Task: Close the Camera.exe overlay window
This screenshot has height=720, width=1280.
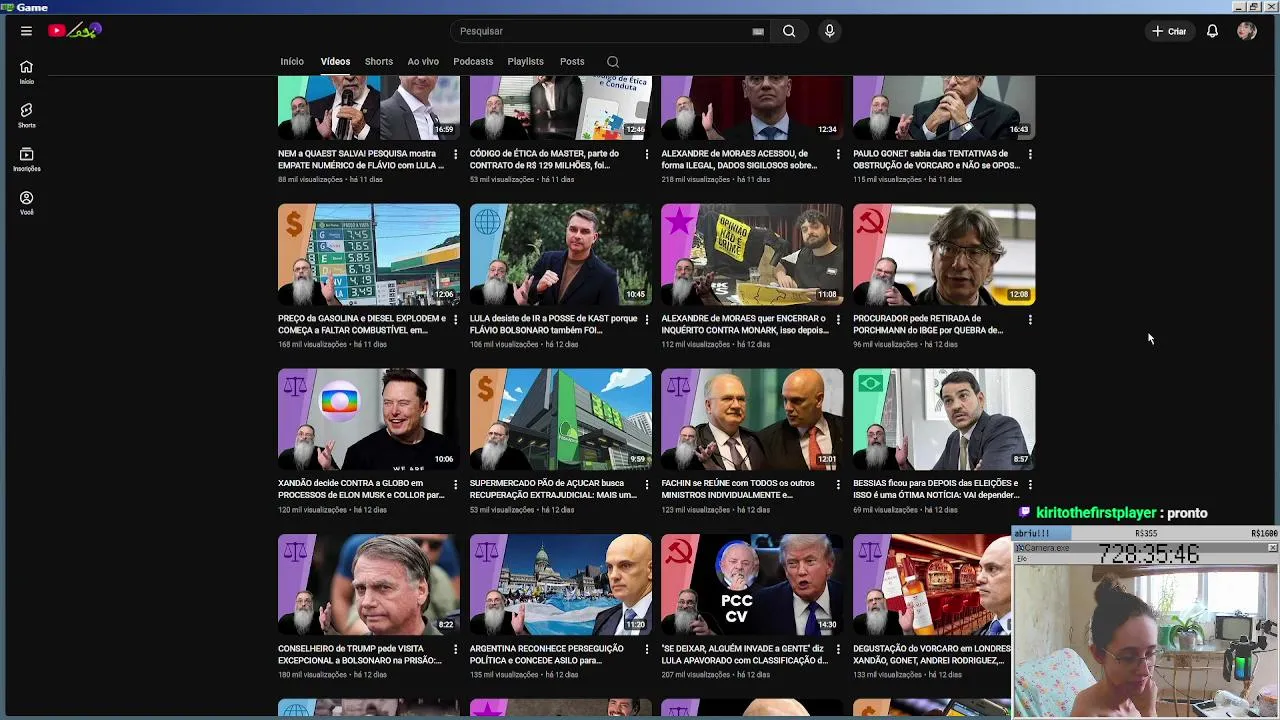Action: tap(1272, 548)
